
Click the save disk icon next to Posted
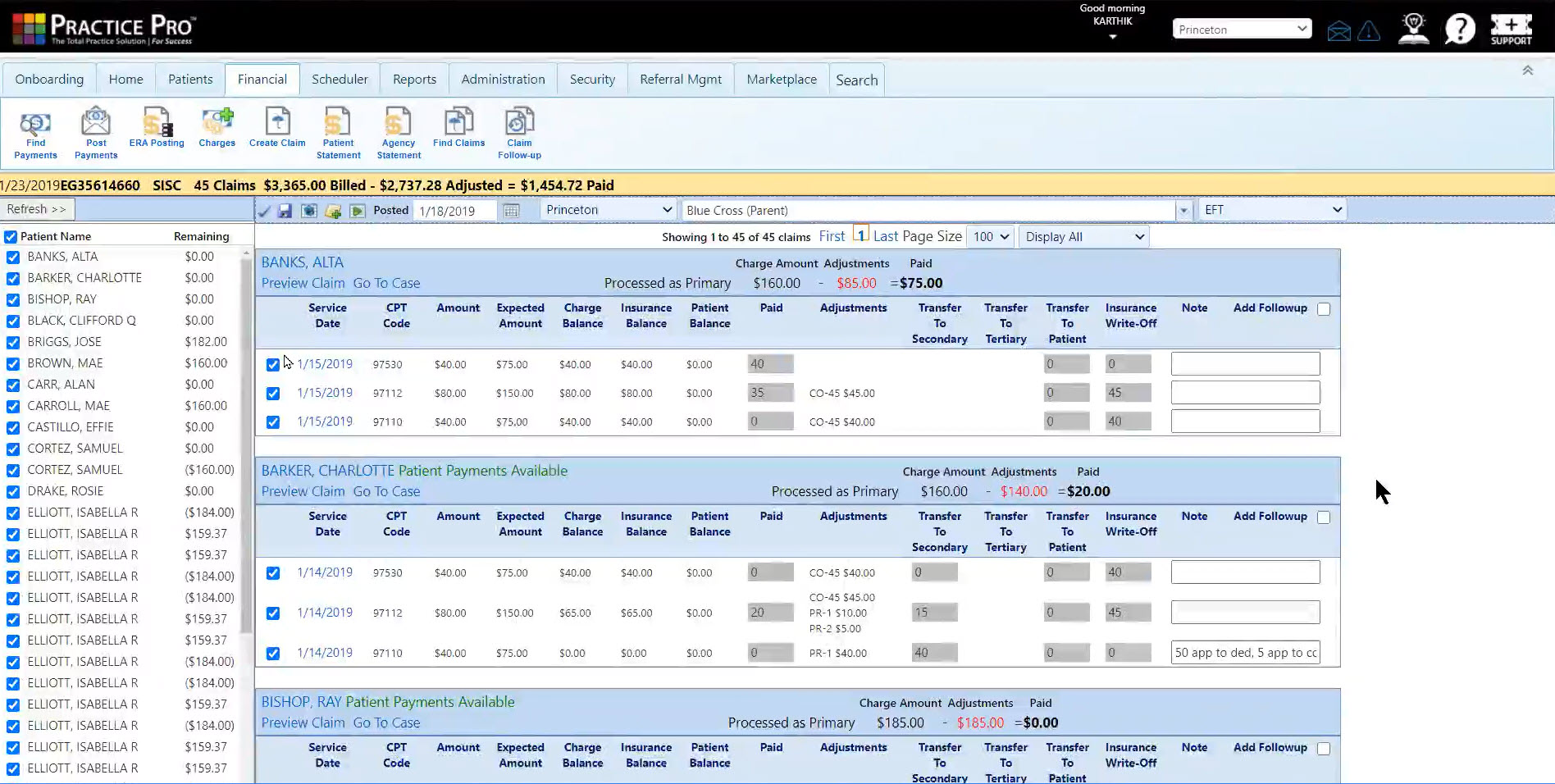285,211
